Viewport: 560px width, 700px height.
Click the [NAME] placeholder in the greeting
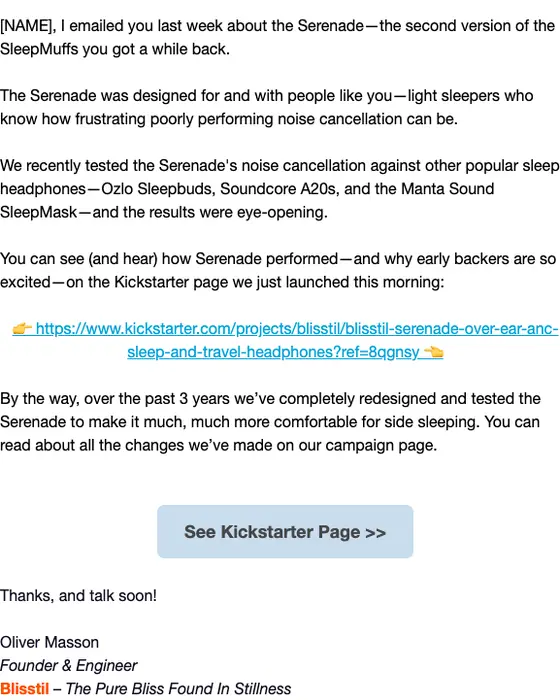tap(28, 26)
